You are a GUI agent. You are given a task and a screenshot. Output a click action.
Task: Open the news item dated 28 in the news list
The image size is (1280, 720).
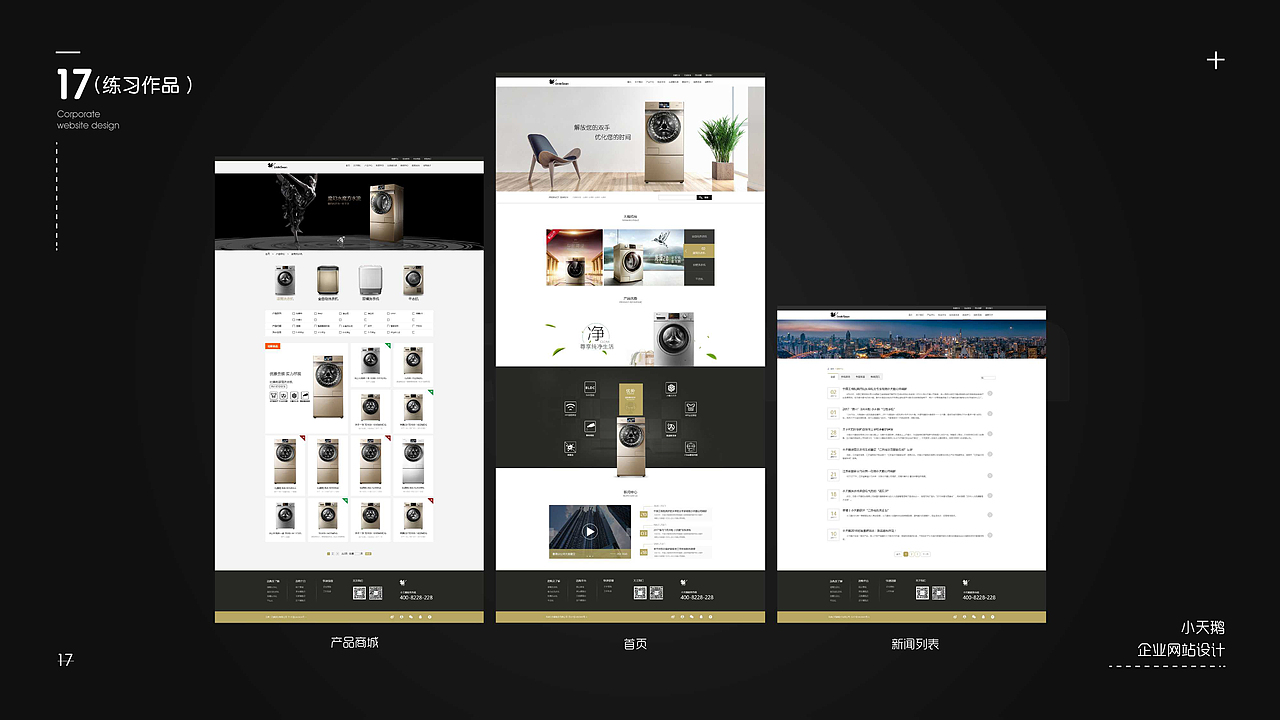click(910, 434)
